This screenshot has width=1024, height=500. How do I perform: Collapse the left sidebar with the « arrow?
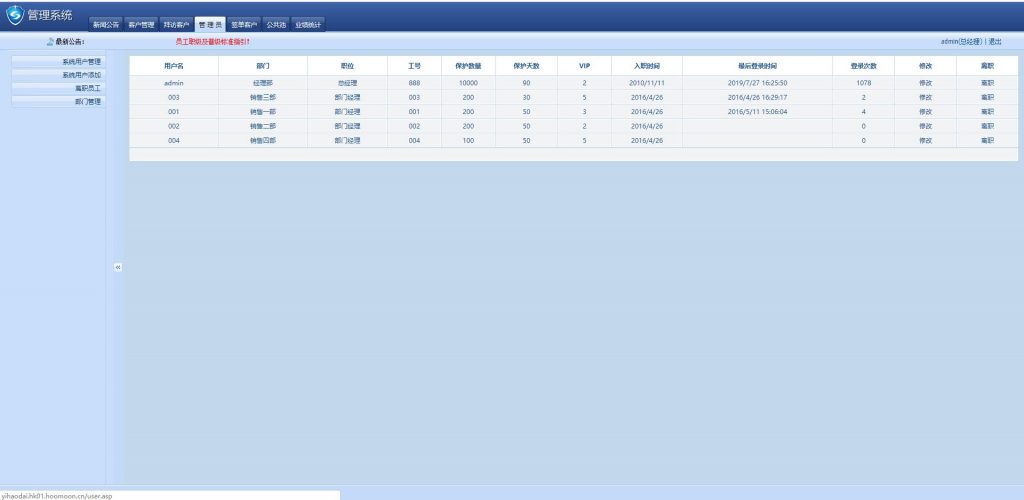tap(117, 267)
